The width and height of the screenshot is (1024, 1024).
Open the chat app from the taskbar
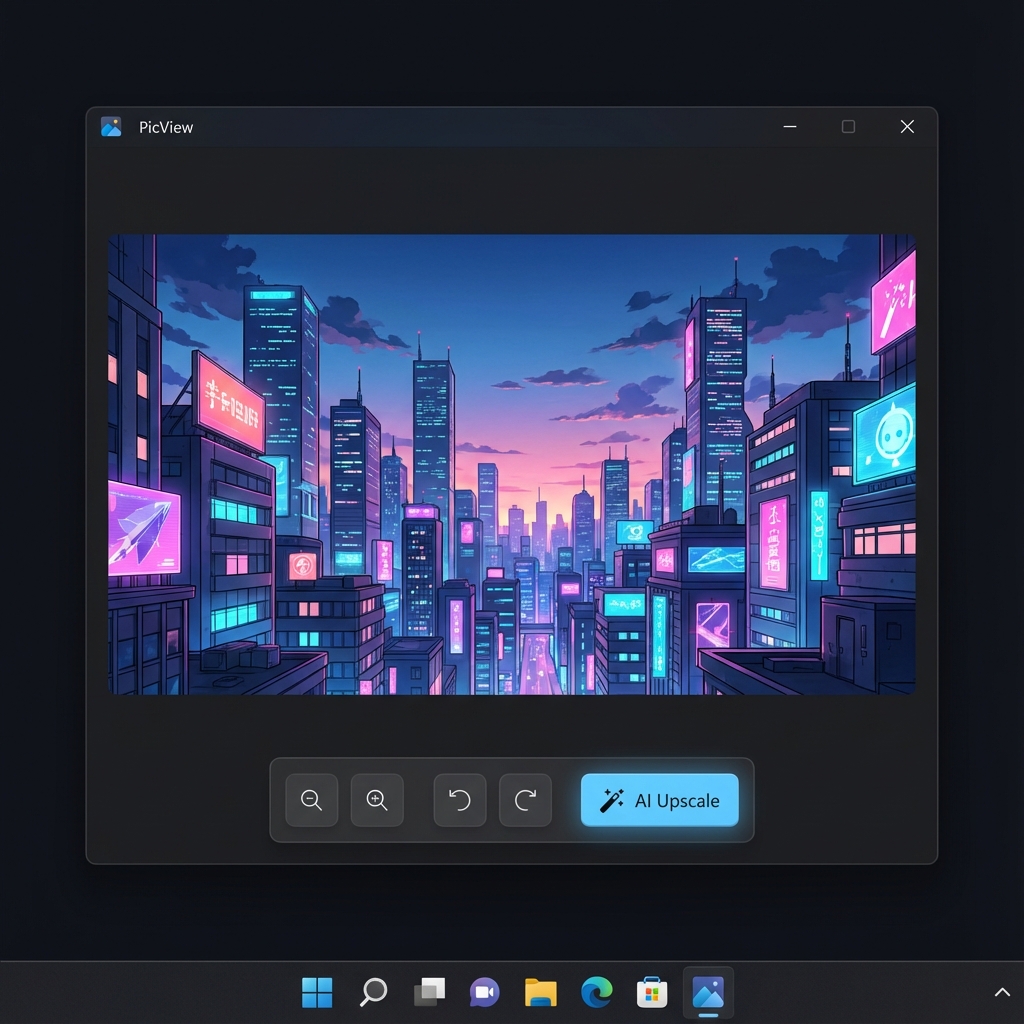(484, 992)
